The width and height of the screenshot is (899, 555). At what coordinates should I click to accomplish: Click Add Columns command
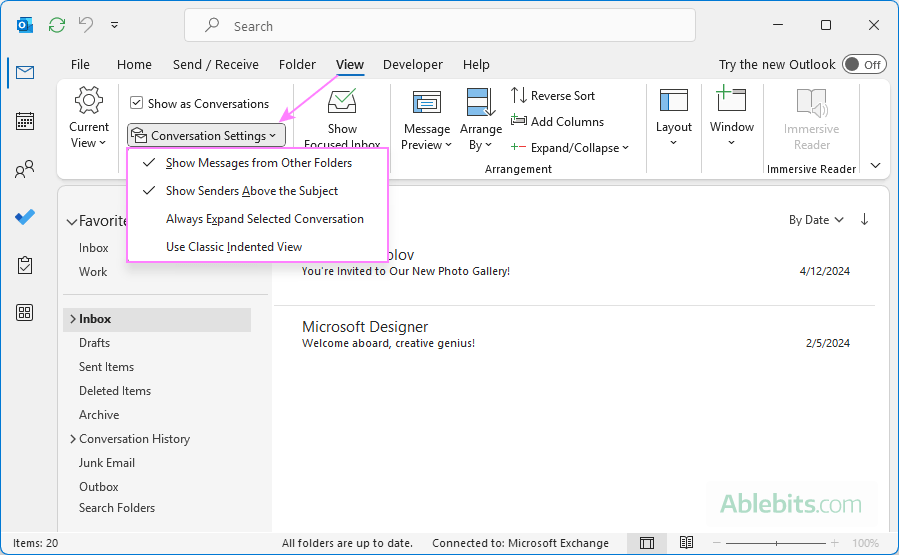click(x=557, y=122)
